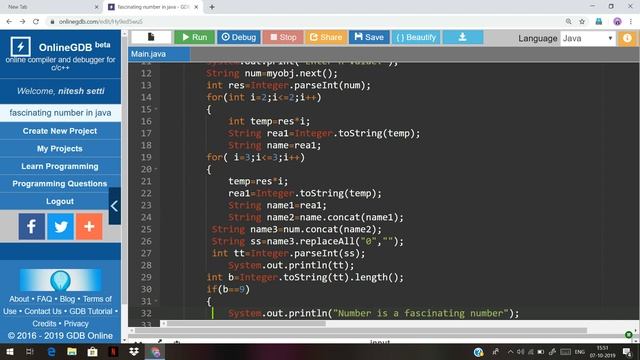Open the Privacy link
Viewport: 640px width, 360px height.
click(76, 324)
